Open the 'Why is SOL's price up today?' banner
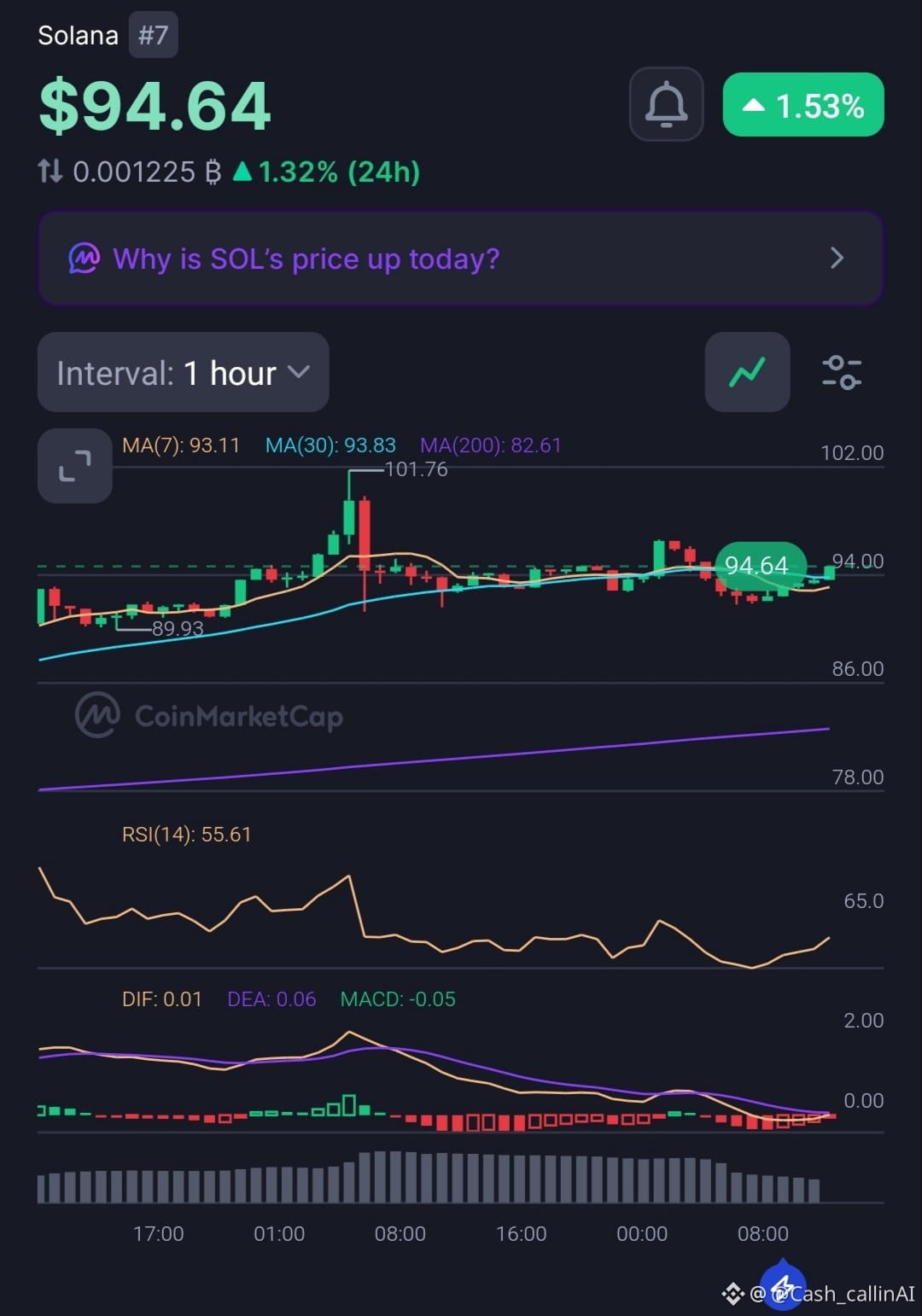Screen dimensions: 922x1316 460,258
